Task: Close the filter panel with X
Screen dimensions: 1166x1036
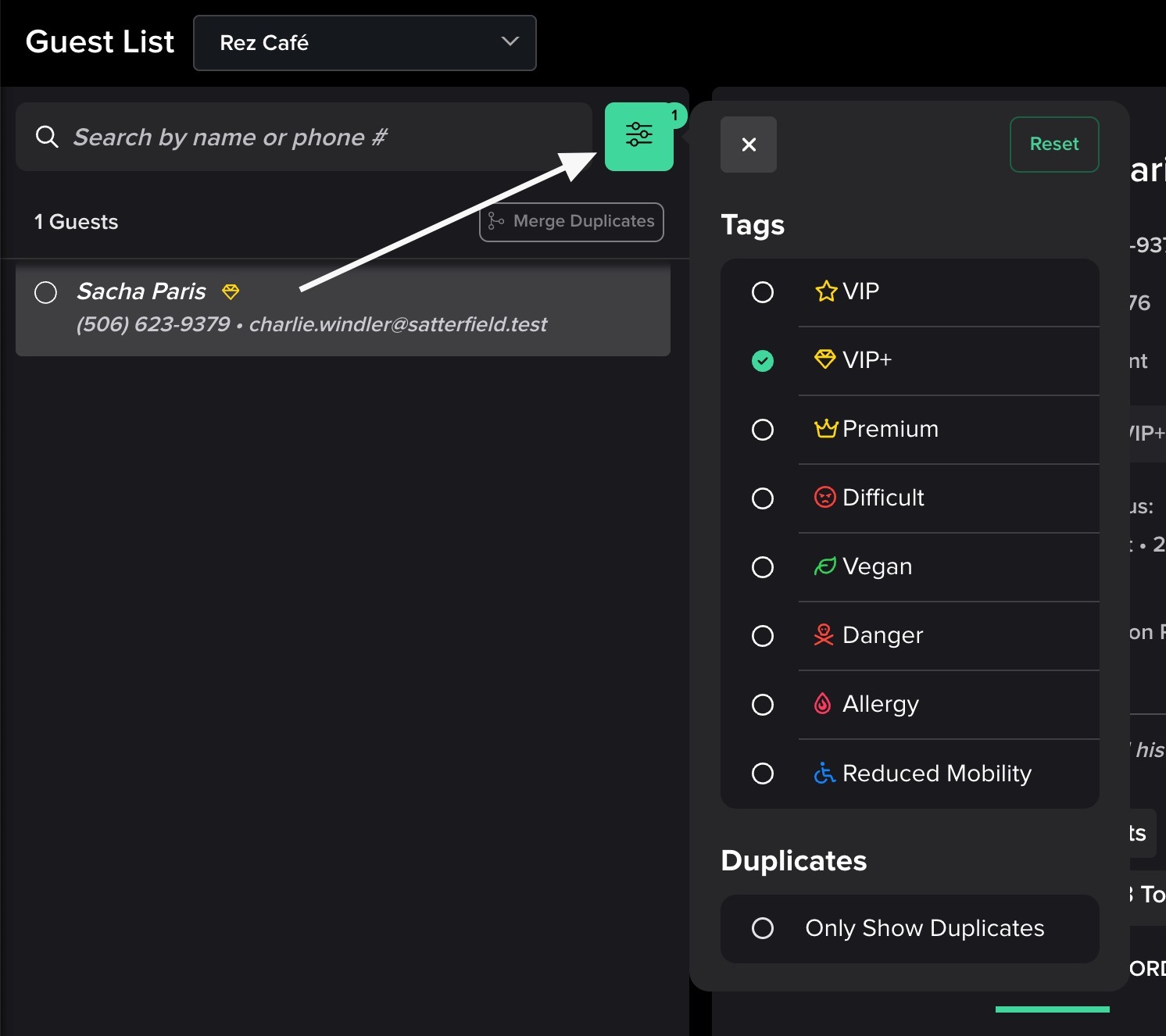Action: pos(748,145)
